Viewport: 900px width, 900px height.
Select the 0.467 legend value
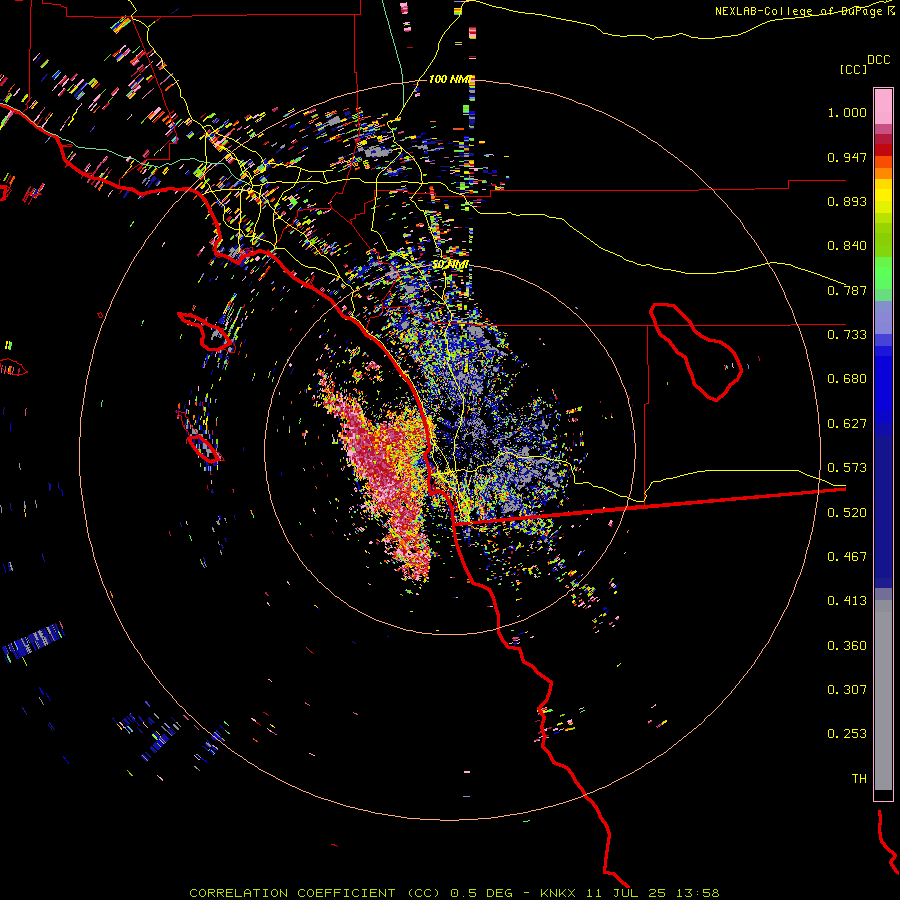[847, 557]
